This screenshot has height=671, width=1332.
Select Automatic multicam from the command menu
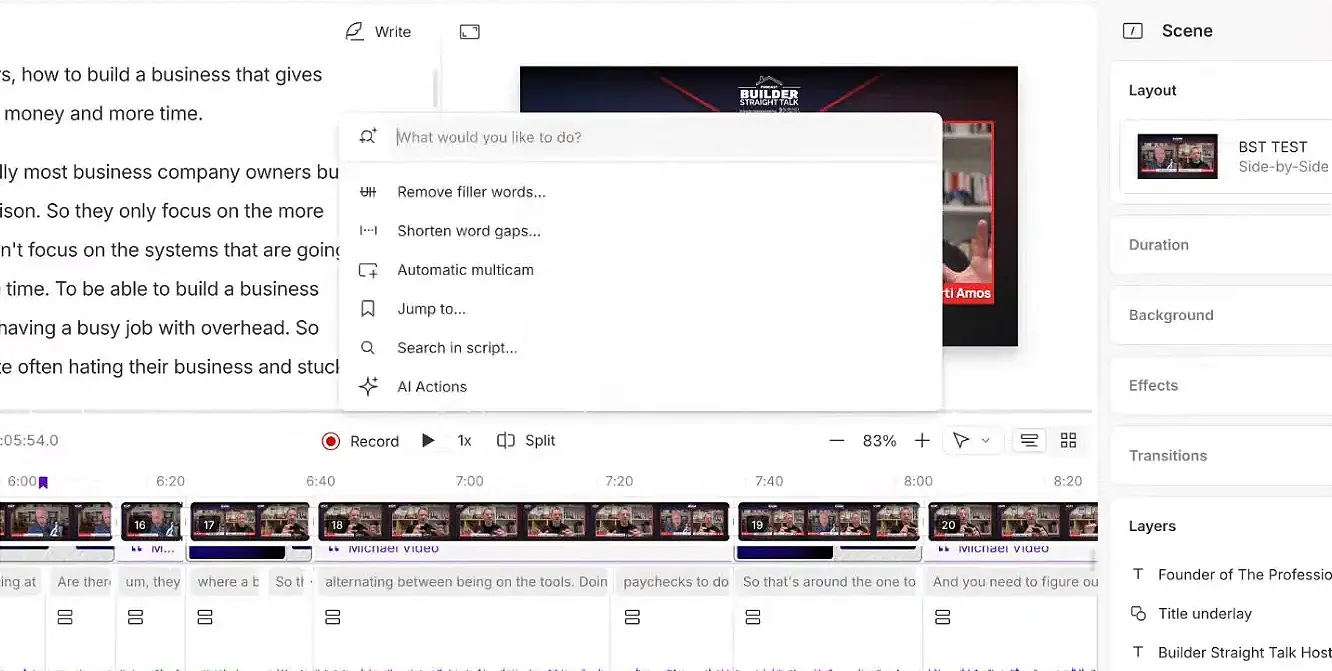pos(466,269)
